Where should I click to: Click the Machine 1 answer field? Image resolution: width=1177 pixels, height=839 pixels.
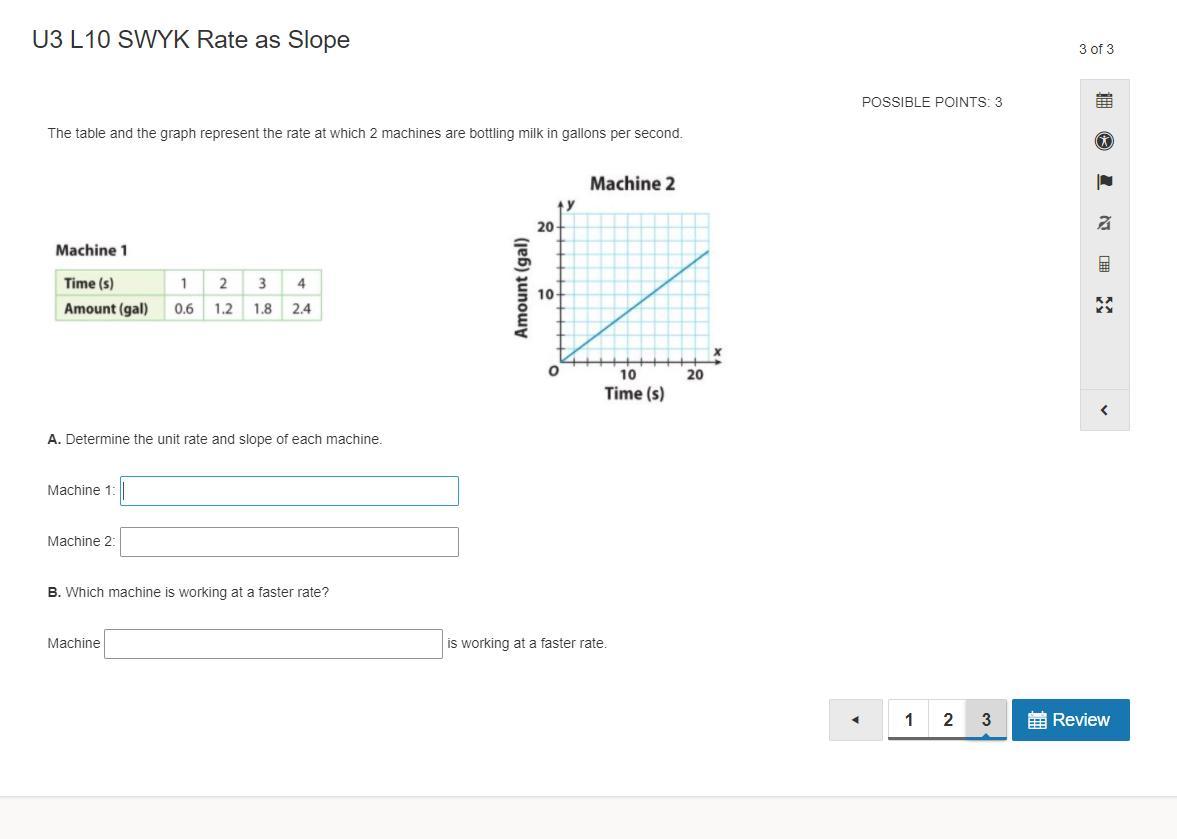point(289,491)
